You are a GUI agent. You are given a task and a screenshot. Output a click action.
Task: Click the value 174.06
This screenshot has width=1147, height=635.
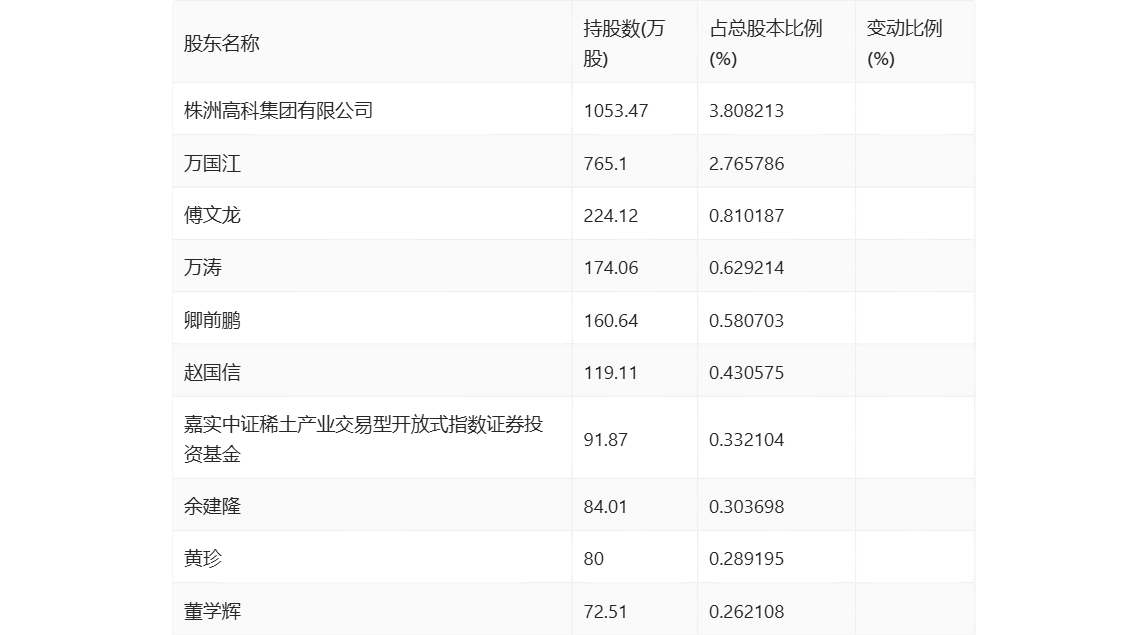click(x=611, y=268)
